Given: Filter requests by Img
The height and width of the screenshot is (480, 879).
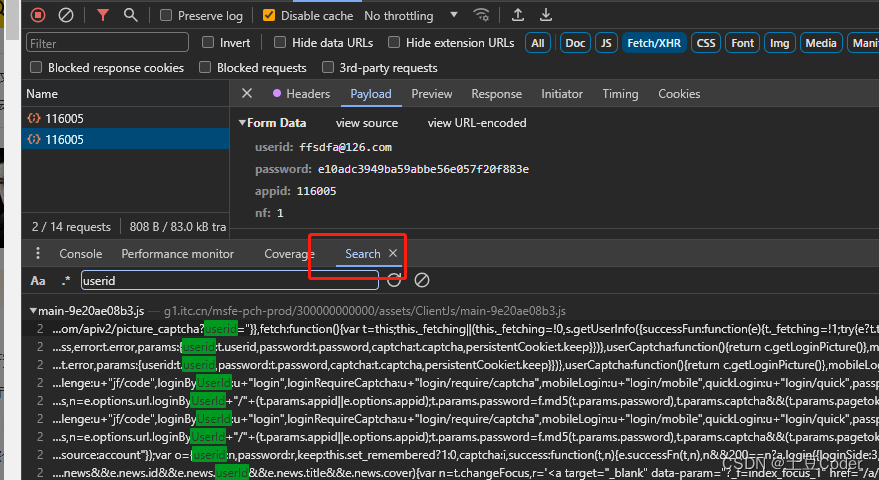Looking at the screenshot, I should 779,43.
